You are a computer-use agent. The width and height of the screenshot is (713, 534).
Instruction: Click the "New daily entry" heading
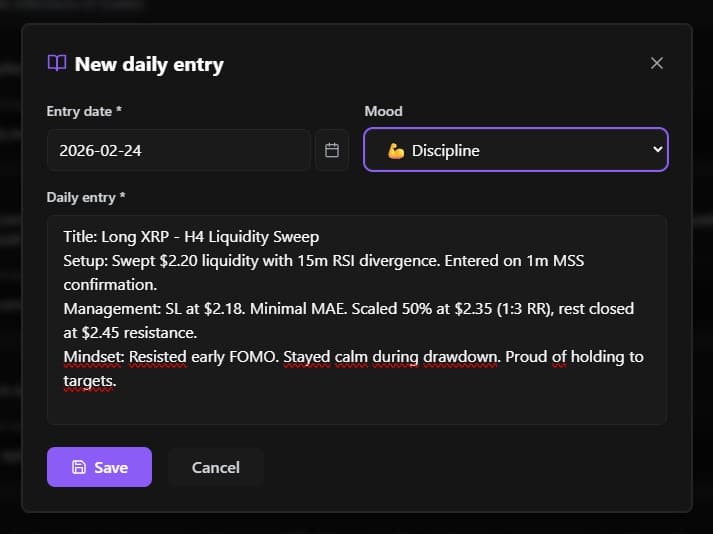click(x=149, y=64)
